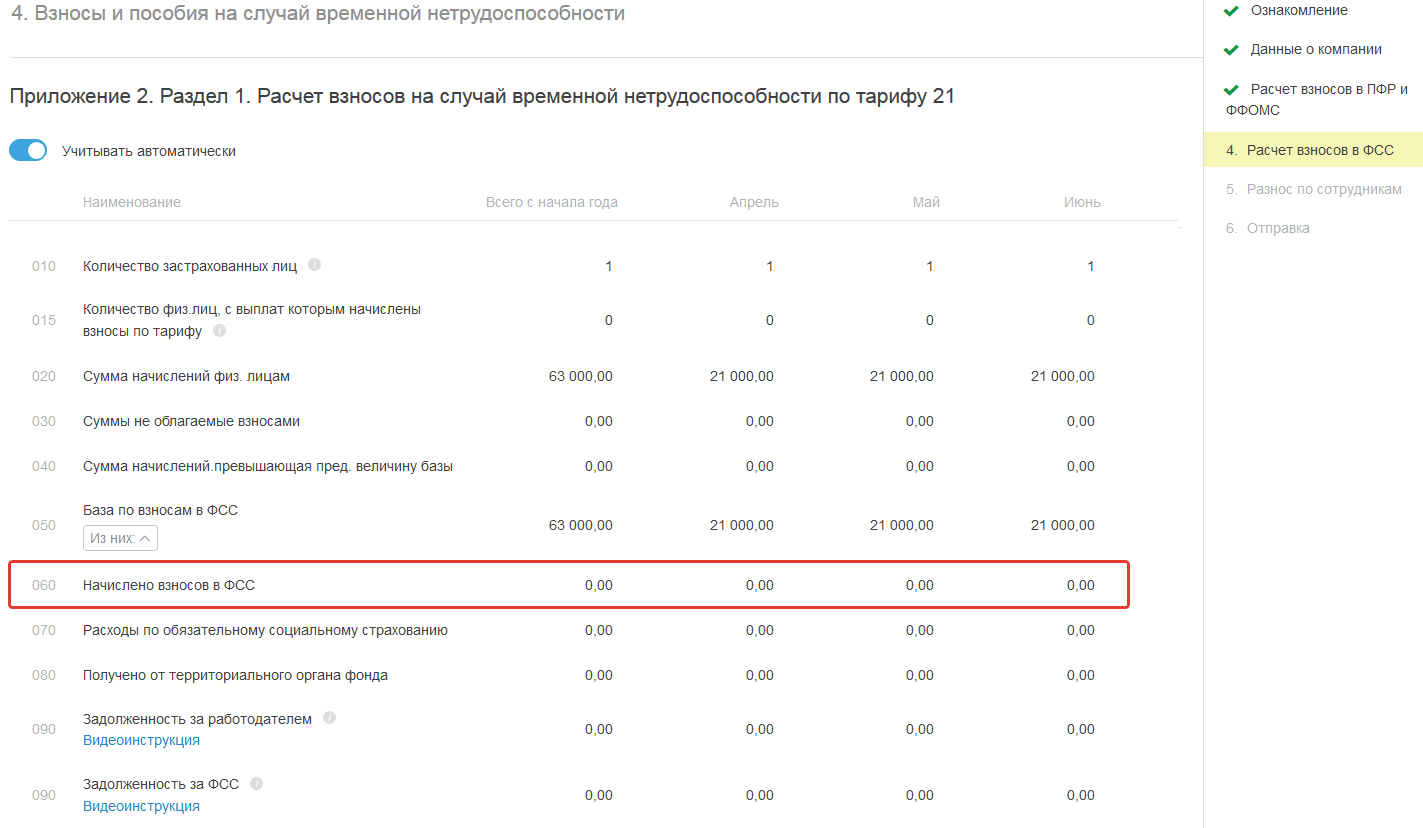This screenshot has width=1423, height=828.
Task: Select Июнь amount for Сумма начислений физ. лицам
Action: (1063, 377)
